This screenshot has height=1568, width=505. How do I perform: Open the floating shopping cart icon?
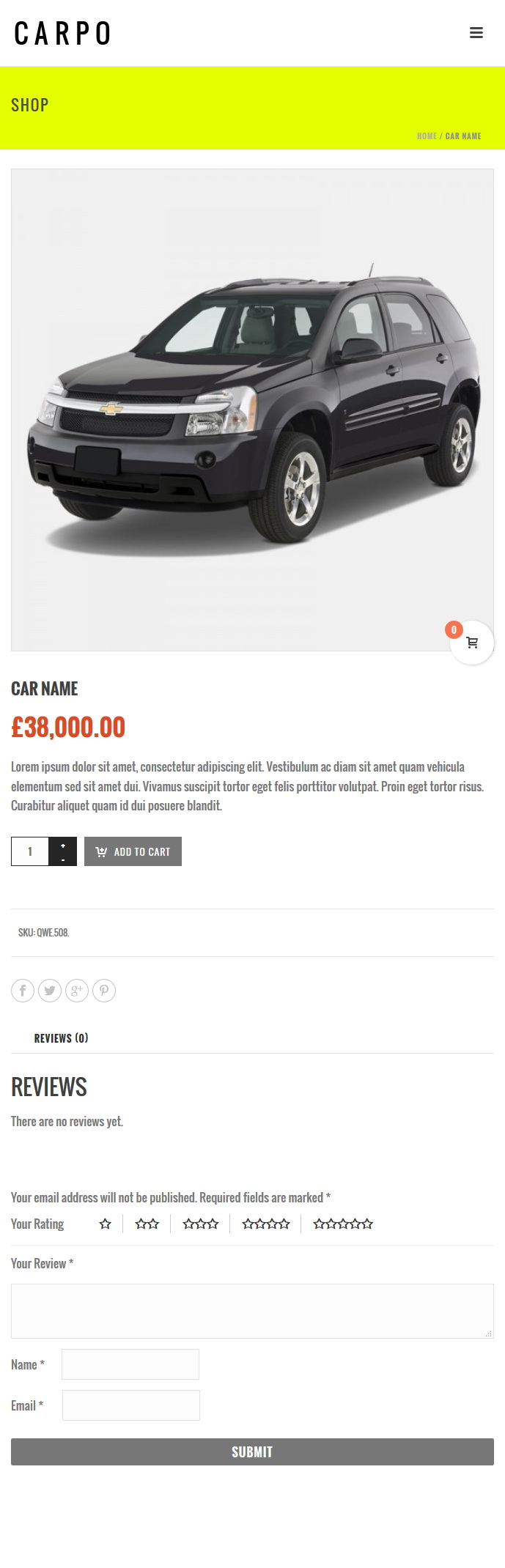[472, 643]
